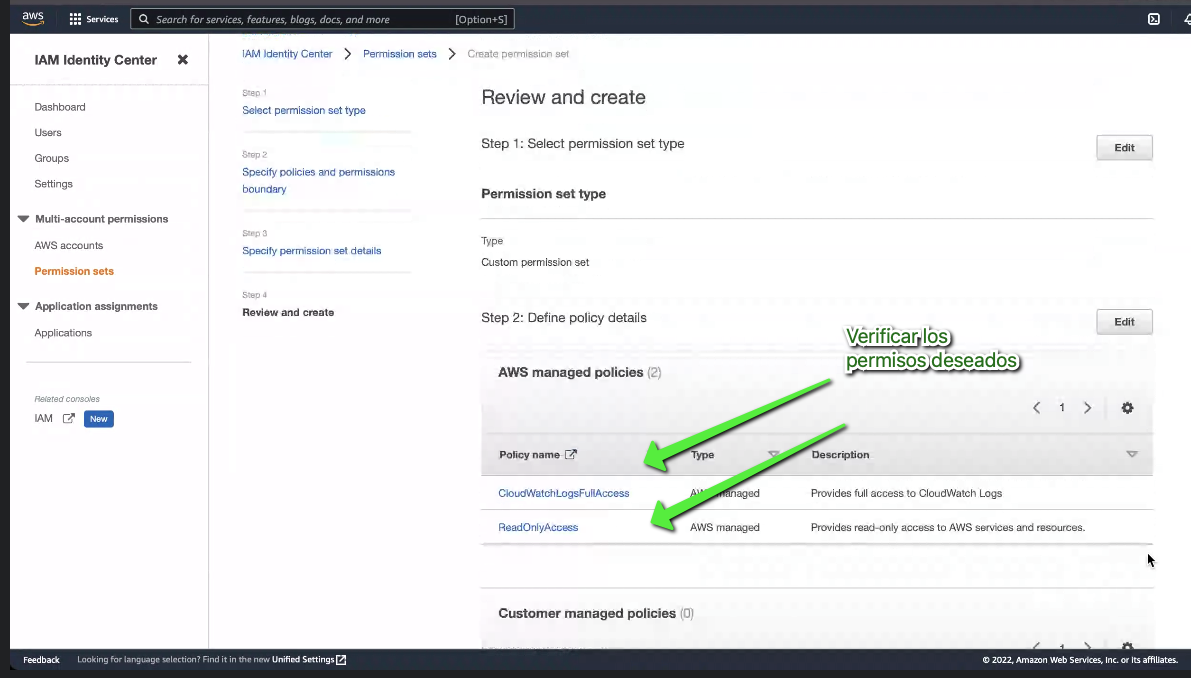Go to next page of AWS managed policies
The height and width of the screenshot is (678, 1191).
point(1088,408)
